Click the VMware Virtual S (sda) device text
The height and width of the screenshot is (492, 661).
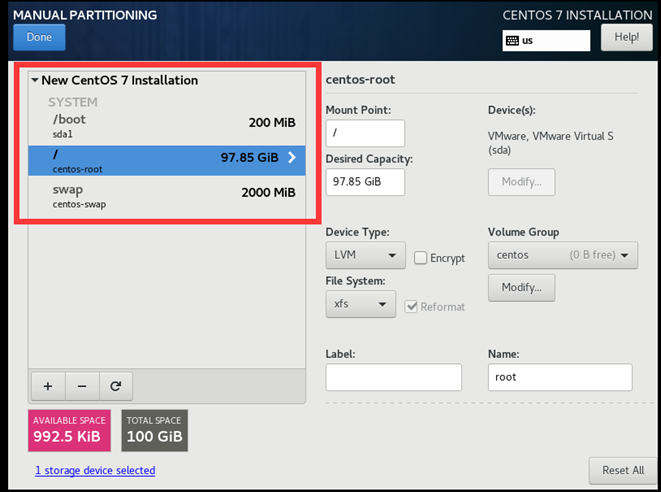(551, 143)
